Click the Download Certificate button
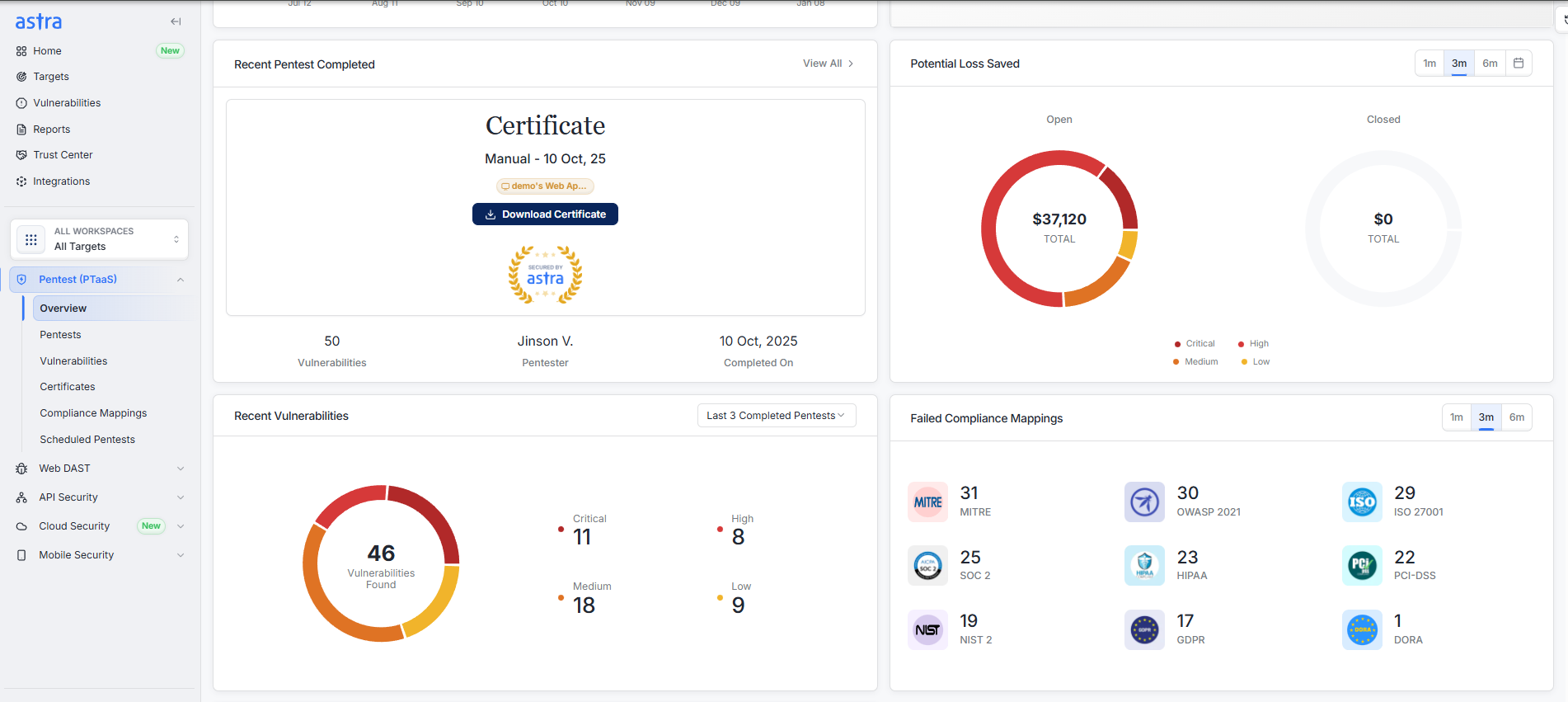Image resolution: width=1568 pixels, height=702 pixels. 545,214
